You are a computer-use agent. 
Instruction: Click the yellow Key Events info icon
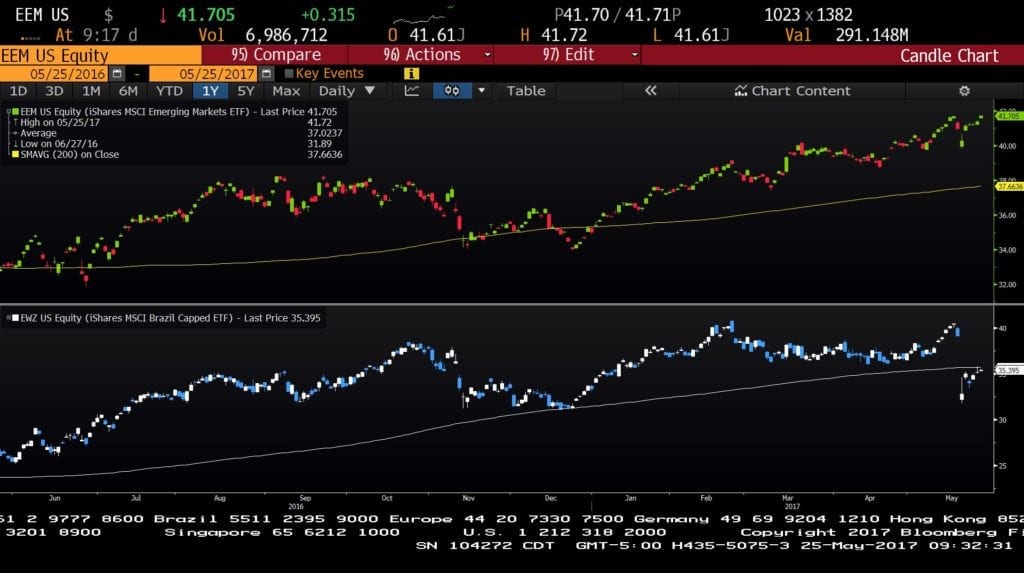pyautogui.click(x=411, y=74)
